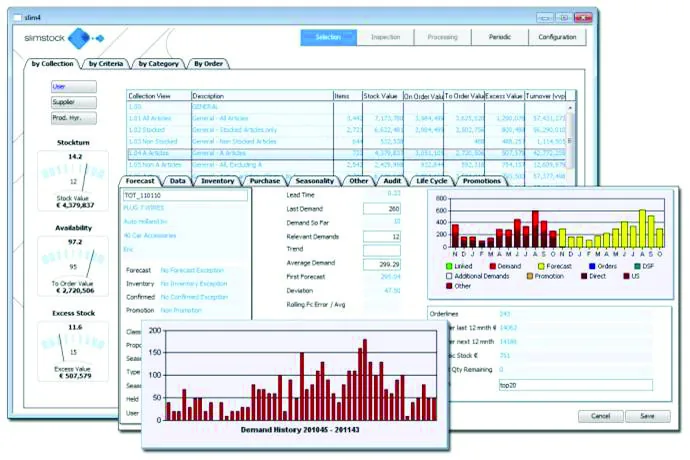Click the No Confirmed Exception link
The width and height of the screenshot is (690, 460).
tap(195, 297)
